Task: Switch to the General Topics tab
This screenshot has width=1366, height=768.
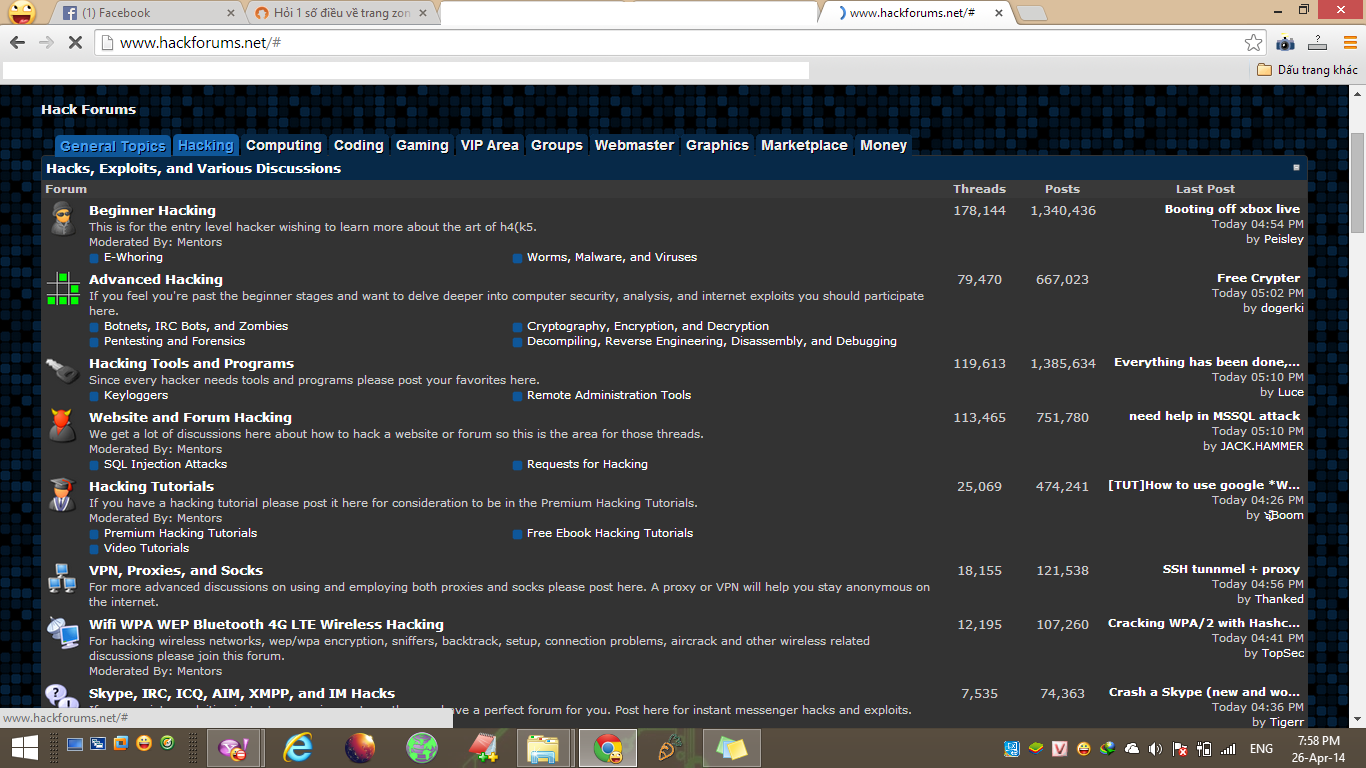Action: coord(113,146)
